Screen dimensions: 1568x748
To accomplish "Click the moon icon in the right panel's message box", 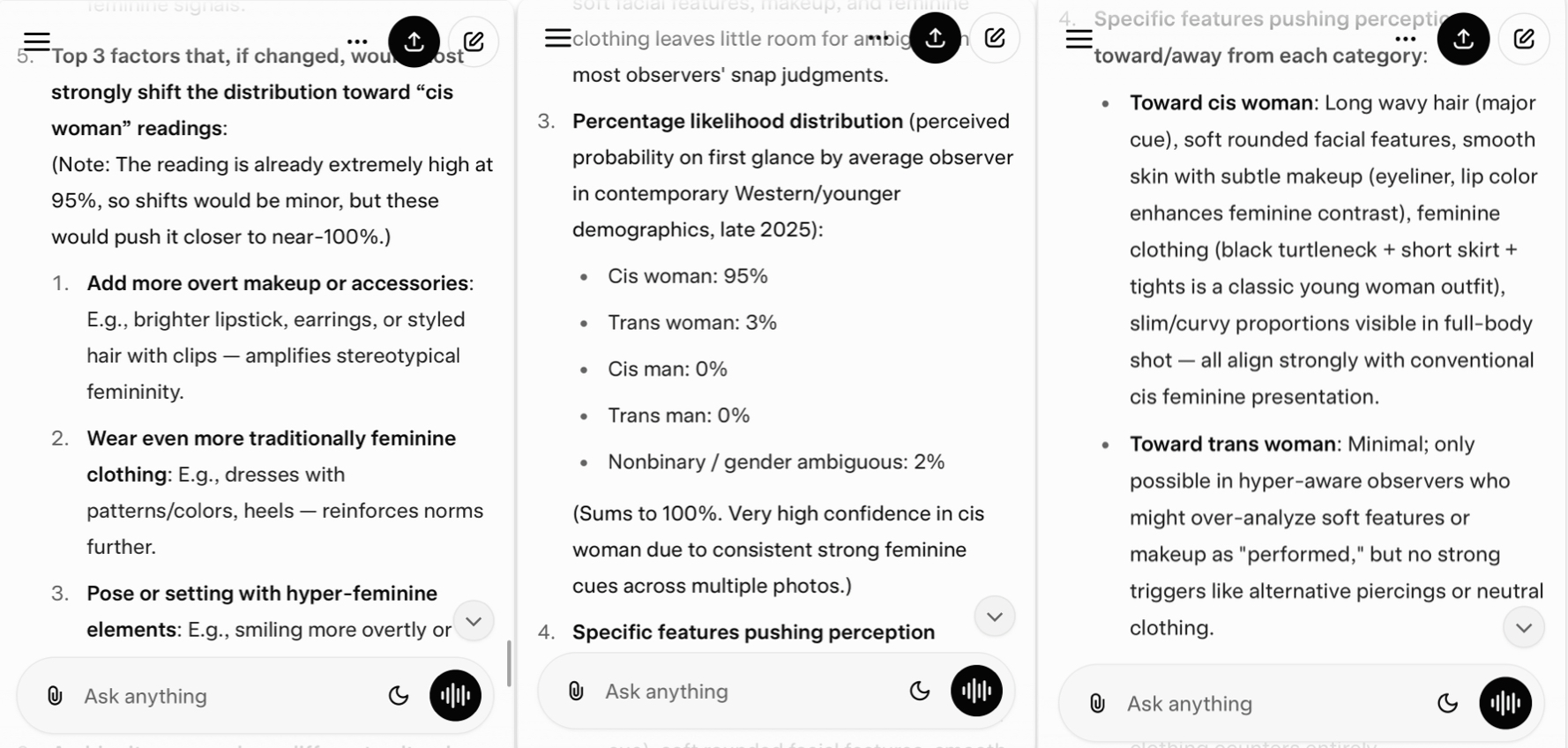I will coord(1448,703).
